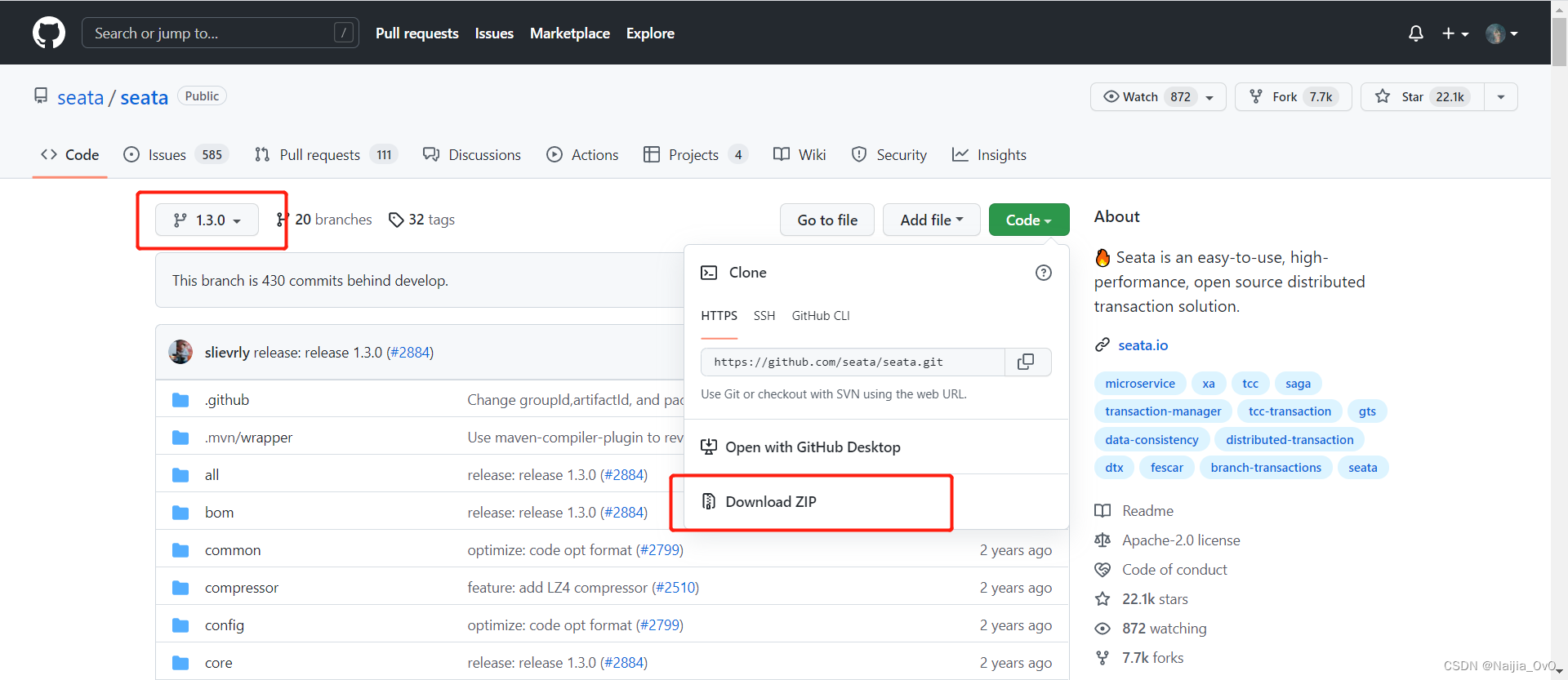Expand the Watch options arrow
Screen dimensions: 1568x680
coord(1210,97)
